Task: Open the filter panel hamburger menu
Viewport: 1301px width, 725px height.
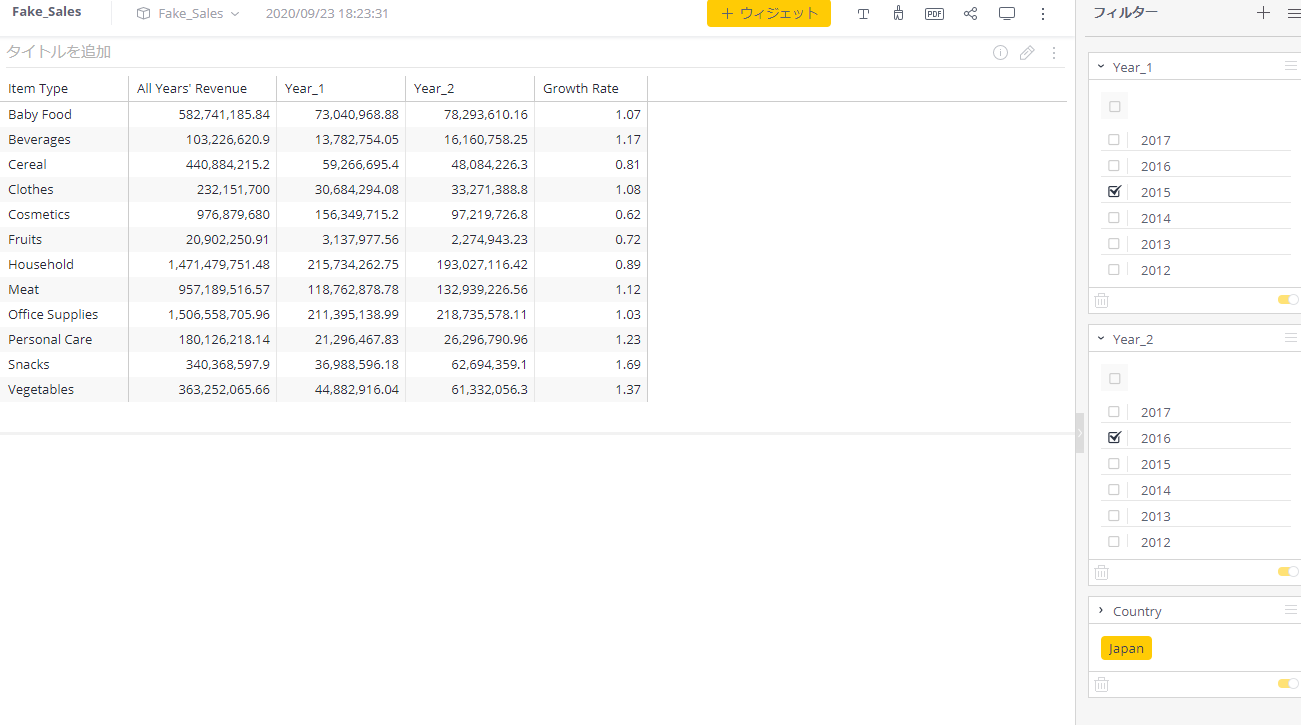Action: pos(1293,13)
